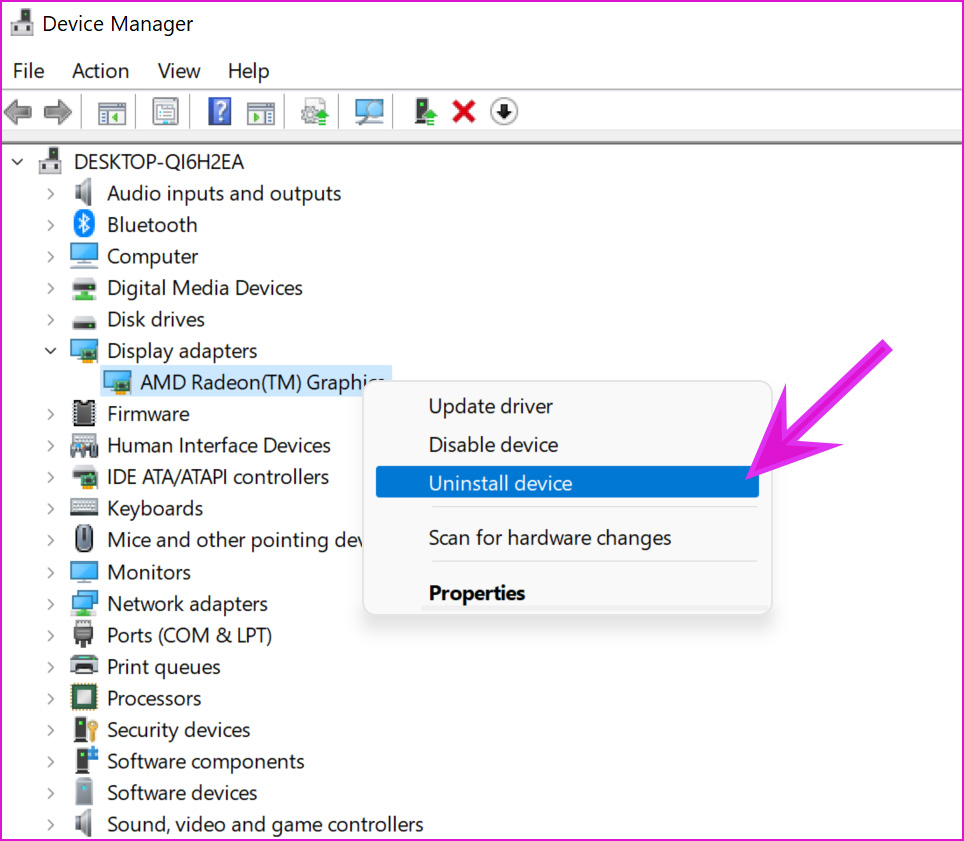Choose Update driver from context menu
Viewport: 964px width, 841px height.
click(567, 406)
